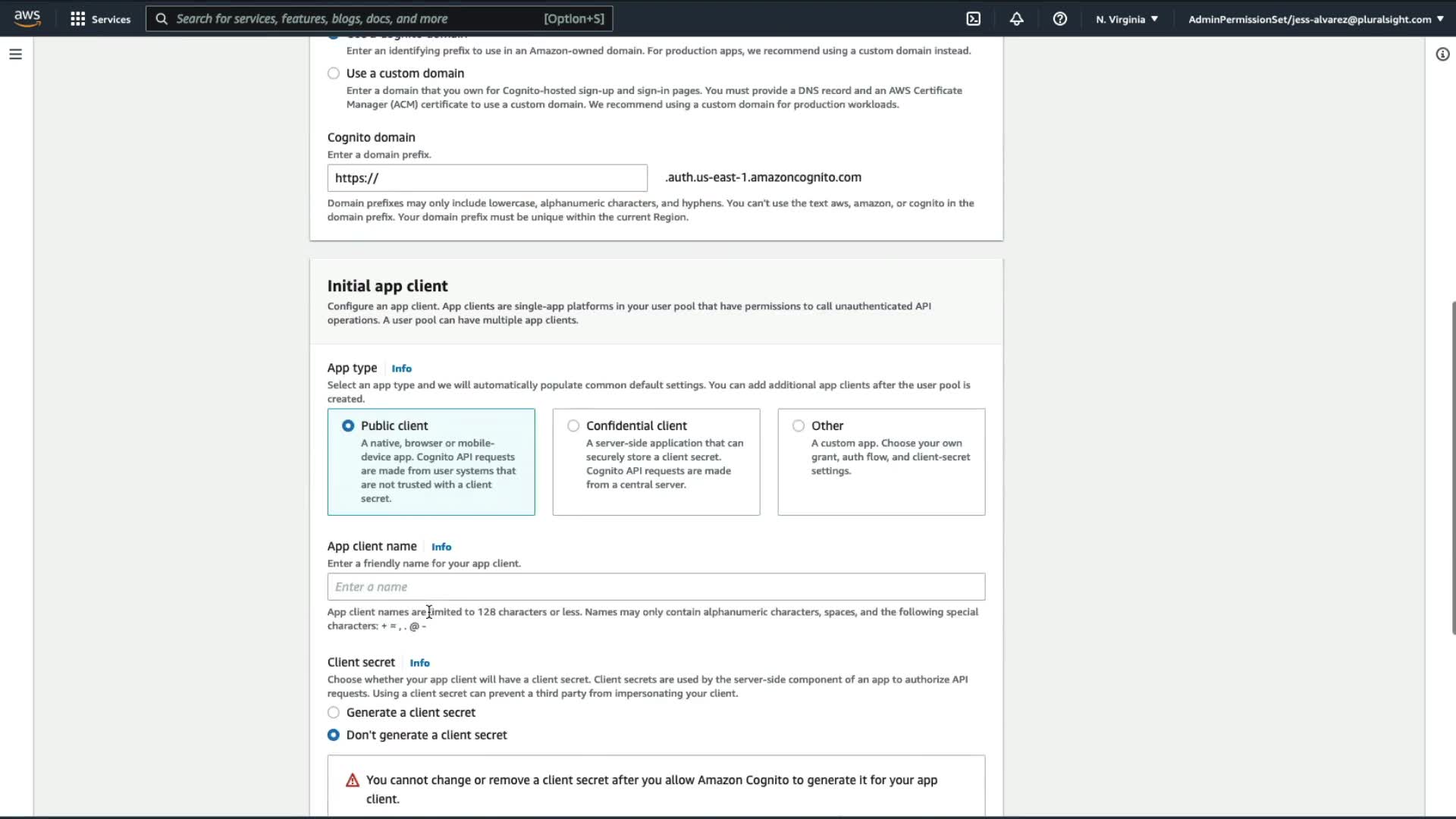Open the Info link beside App client name

[441, 547]
